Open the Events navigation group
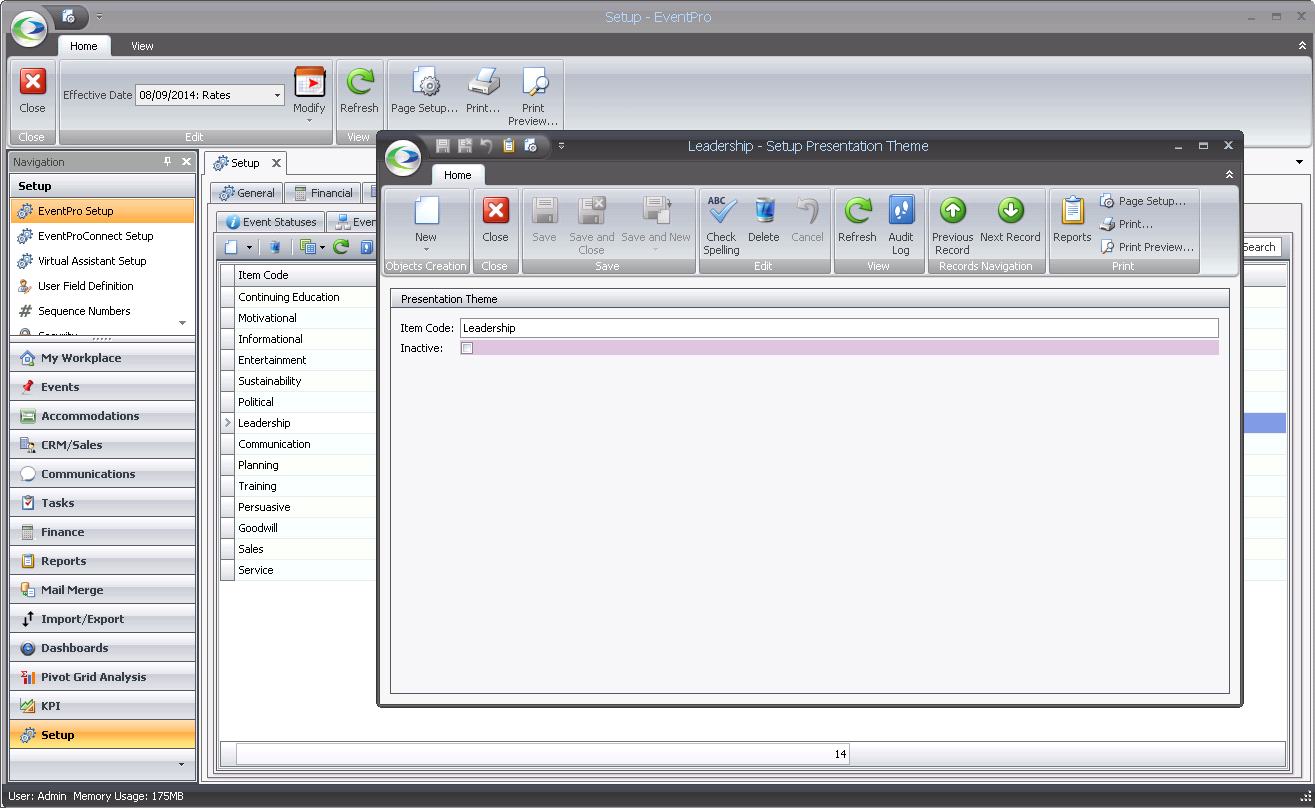The height and width of the screenshot is (808, 1315). coord(103,387)
